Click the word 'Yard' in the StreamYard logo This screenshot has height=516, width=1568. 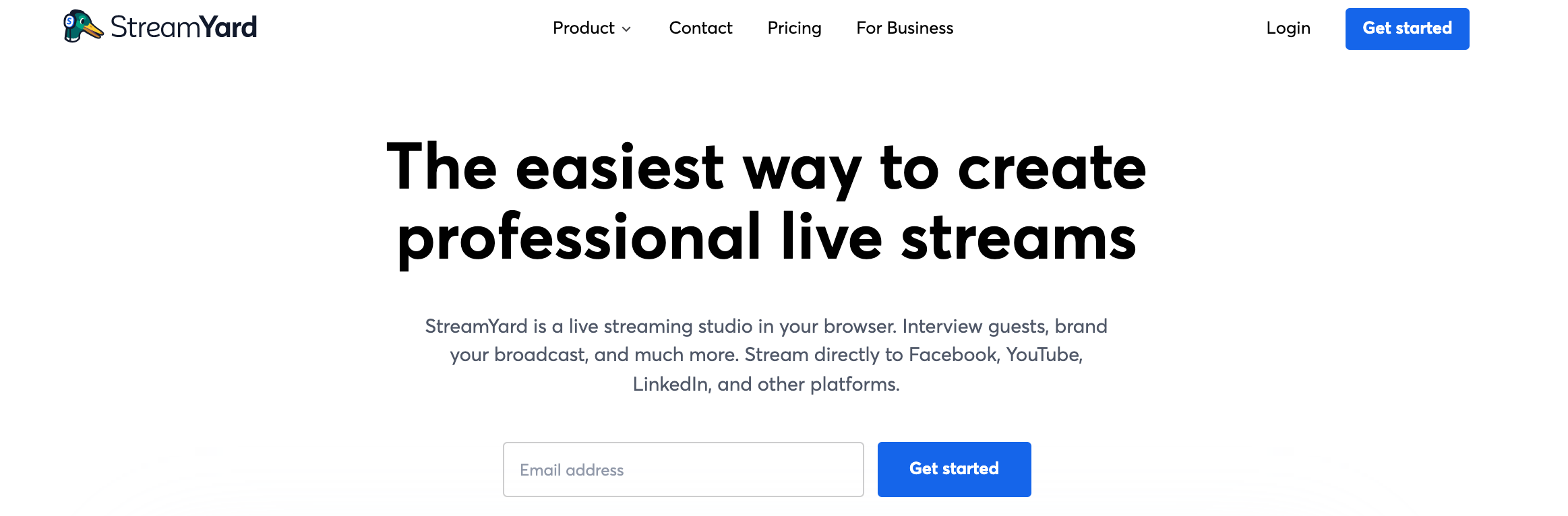[x=229, y=27]
